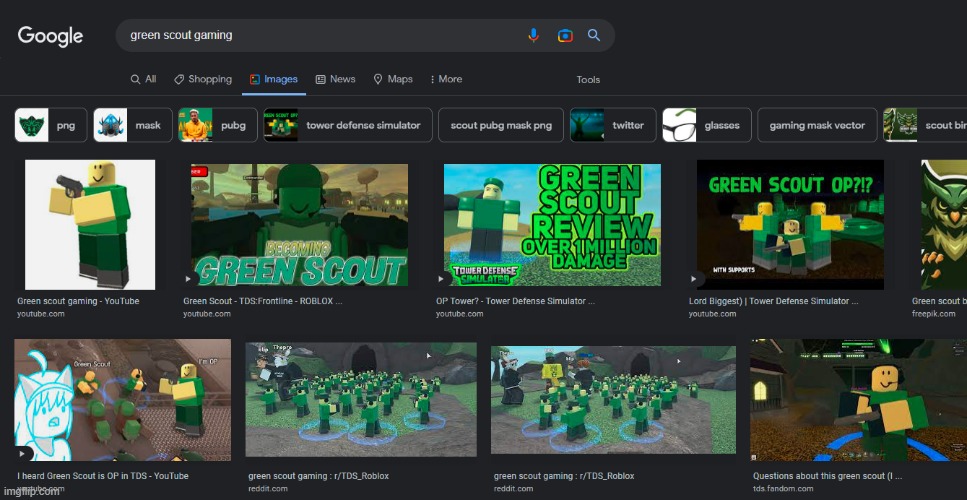967x500 pixels.
Task: Open fandom green scout headset image
Action: tap(858, 400)
